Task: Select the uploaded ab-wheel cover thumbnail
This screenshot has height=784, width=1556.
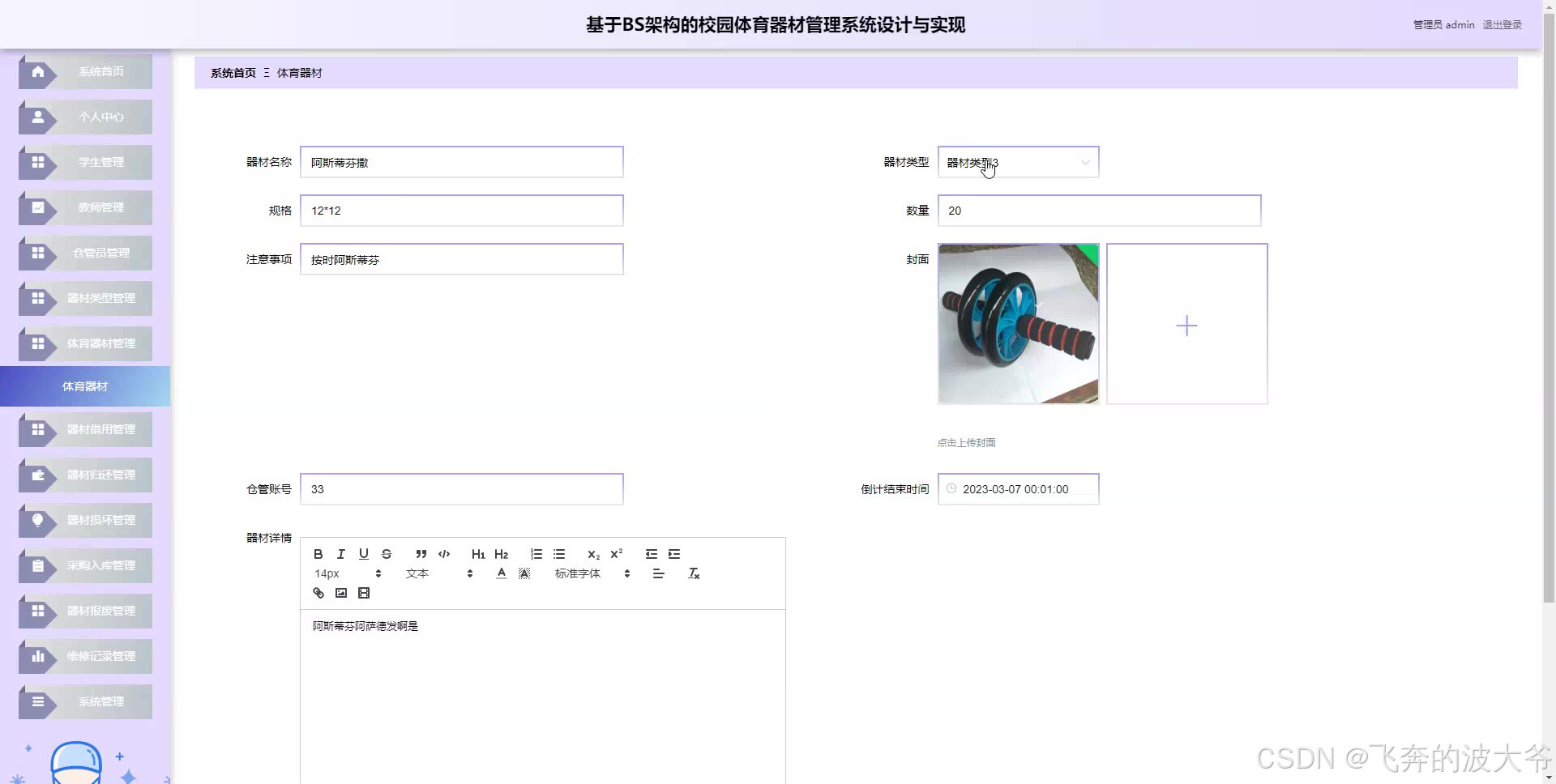Action: coord(1018,324)
